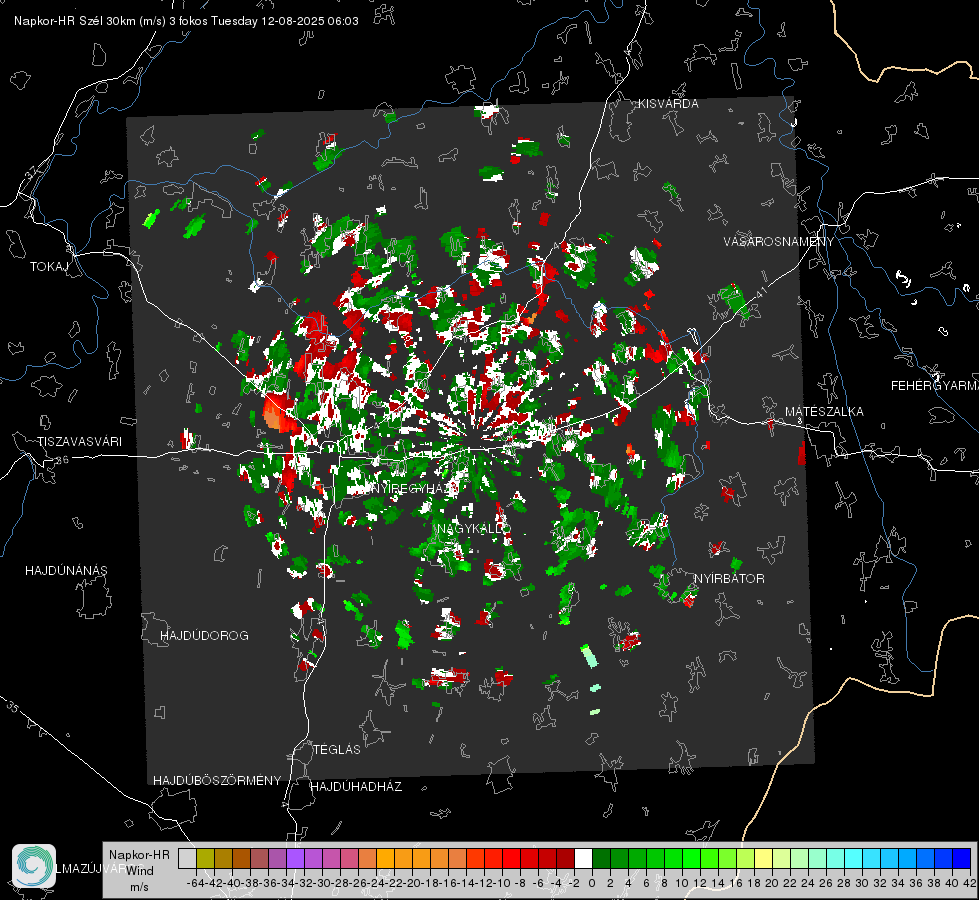Select the white swatch in the wind legend
979x900 pixels.
coord(583,858)
